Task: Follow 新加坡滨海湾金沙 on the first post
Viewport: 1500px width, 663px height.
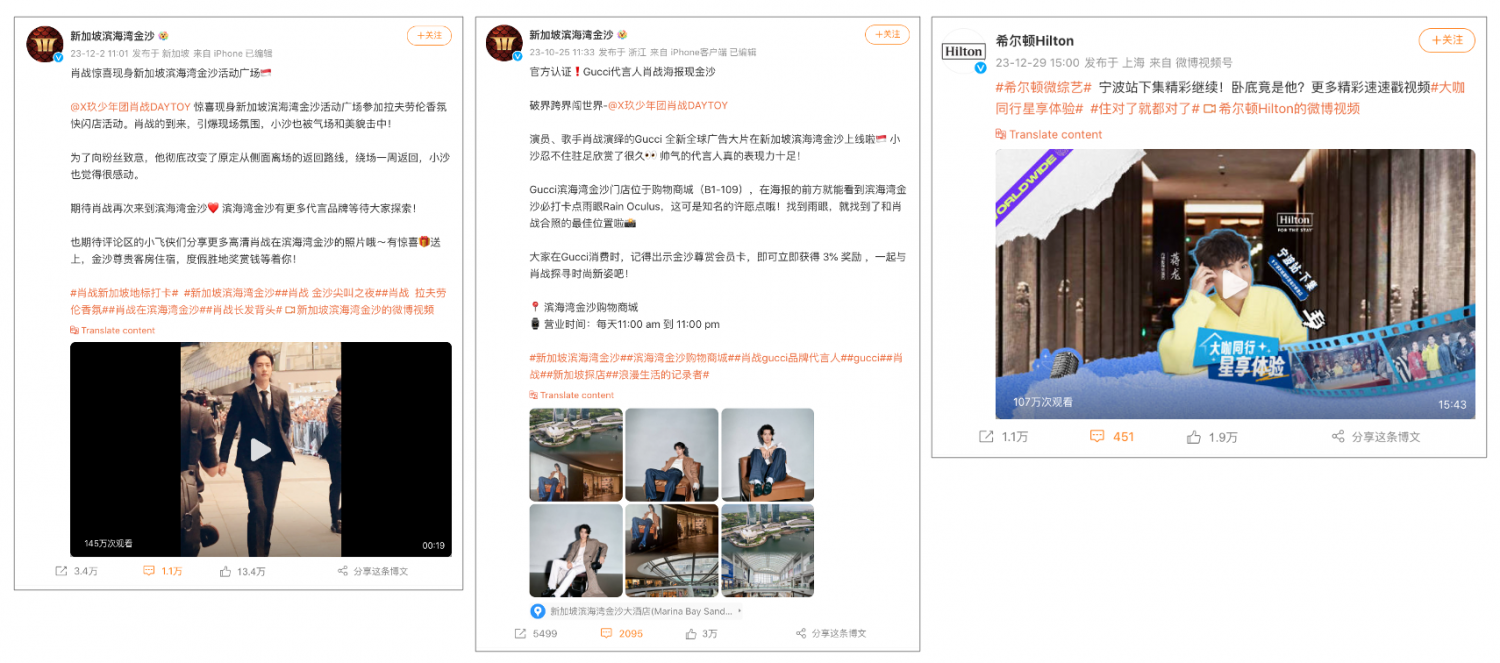Action: coord(429,35)
